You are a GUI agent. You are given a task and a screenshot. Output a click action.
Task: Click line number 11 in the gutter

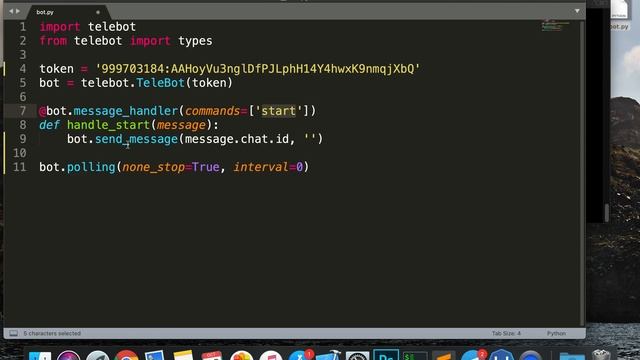pos(20,167)
